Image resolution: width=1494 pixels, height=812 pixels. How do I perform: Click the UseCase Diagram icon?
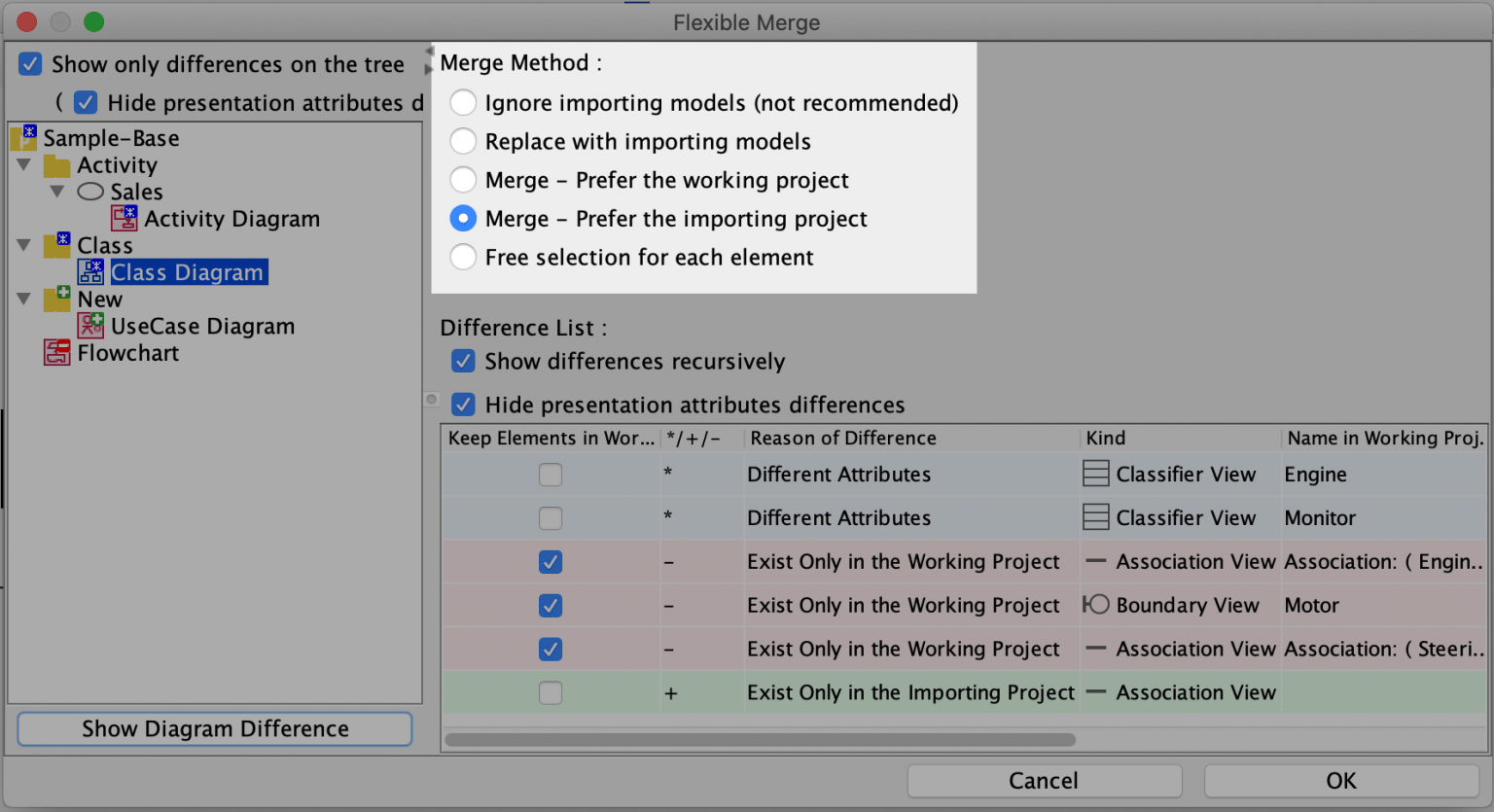pyautogui.click(x=90, y=326)
